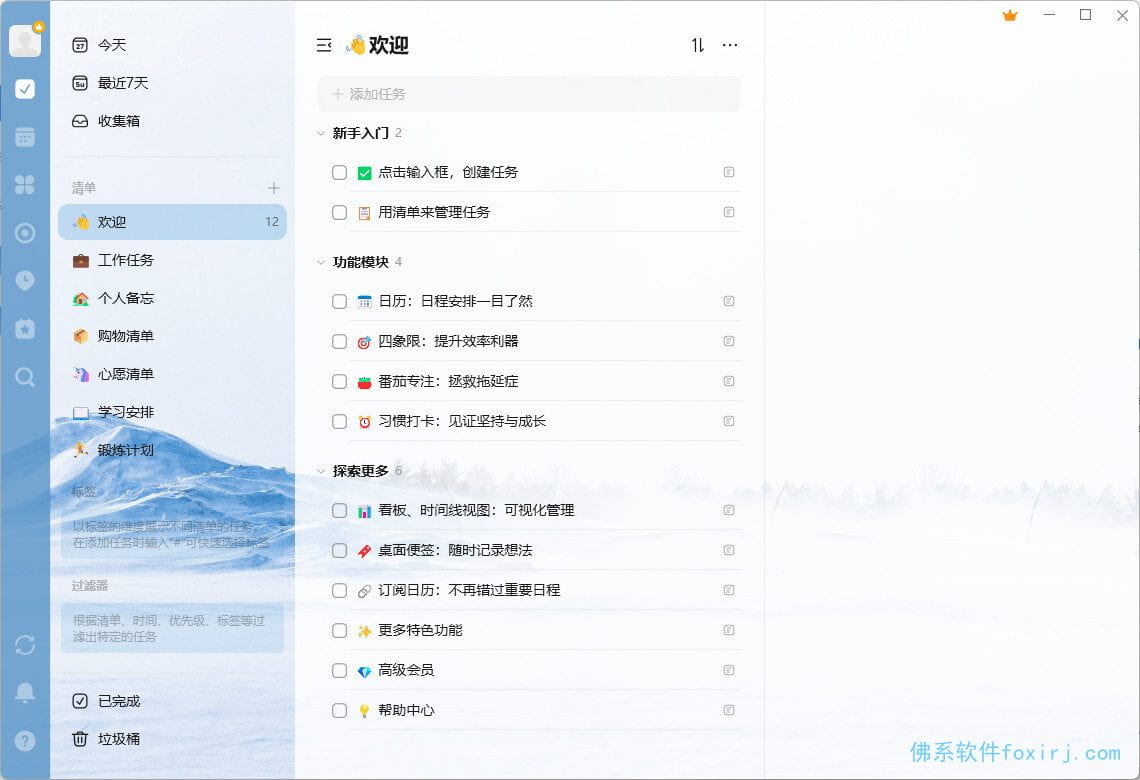The width and height of the screenshot is (1140, 780).
Task: Select the 欢迎 list
Action: tap(172, 222)
